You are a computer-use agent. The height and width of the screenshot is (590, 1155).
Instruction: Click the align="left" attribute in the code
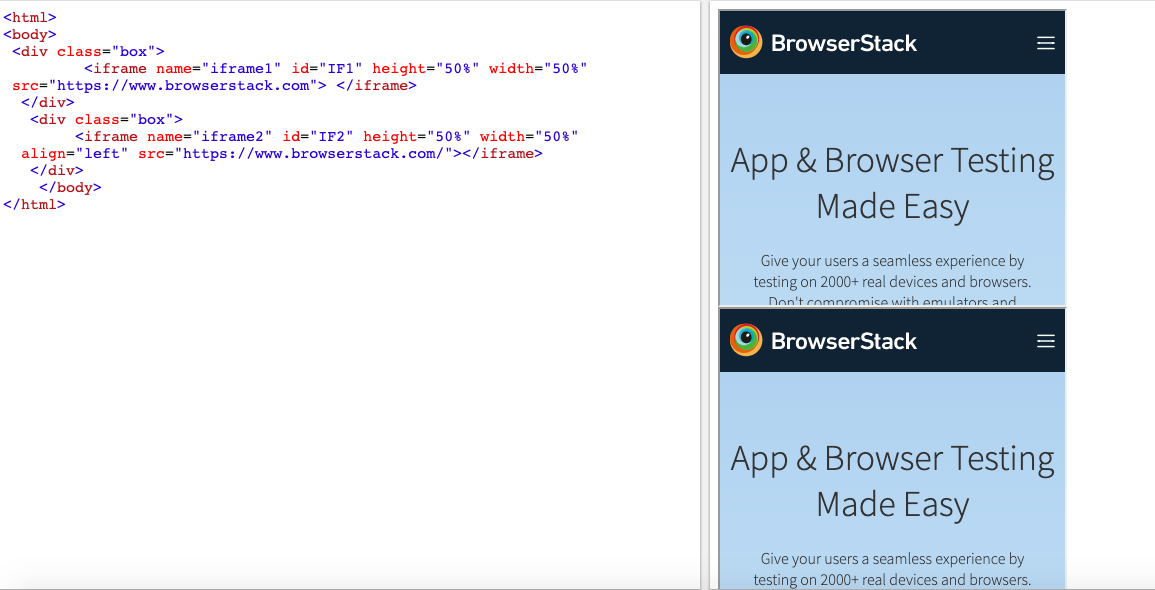(75, 153)
